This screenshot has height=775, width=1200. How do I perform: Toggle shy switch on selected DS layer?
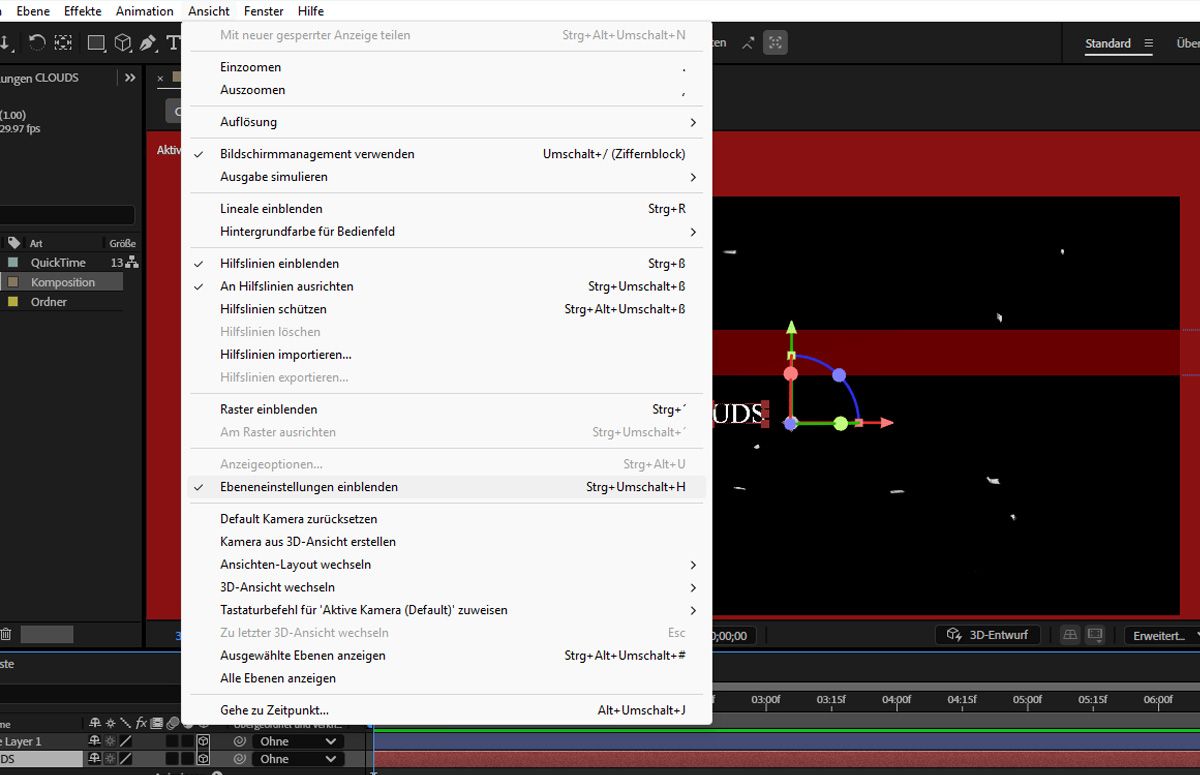(x=95, y=759)
